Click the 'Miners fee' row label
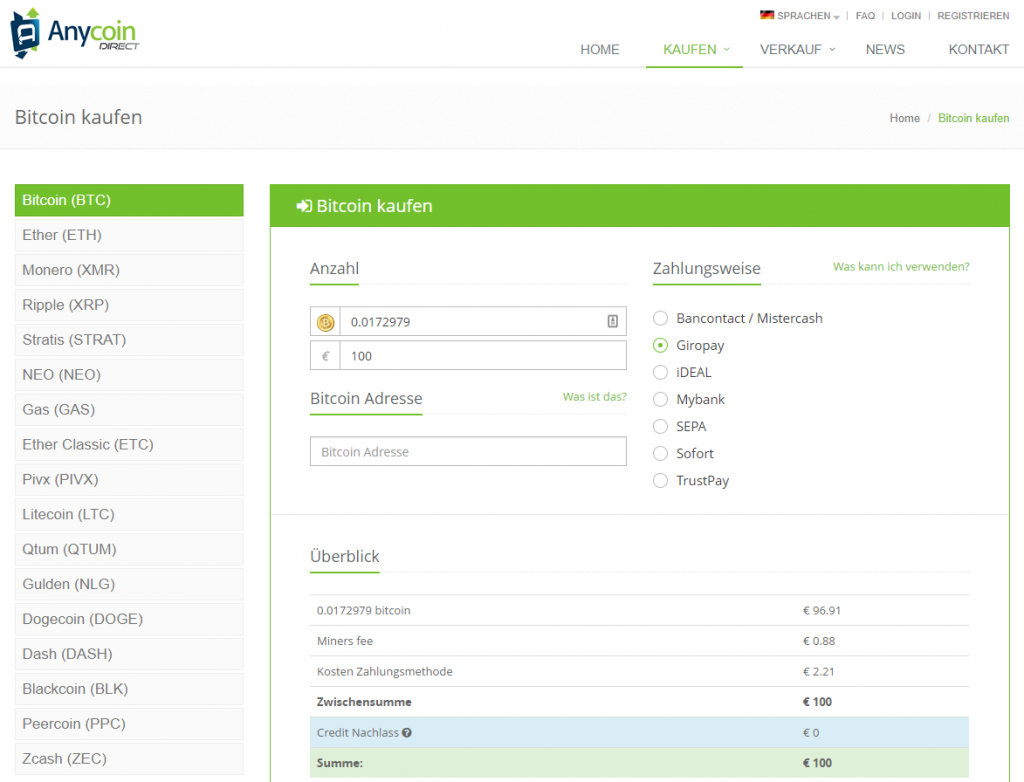This screenshot has height=782, width=1024. tap(345, 641)
